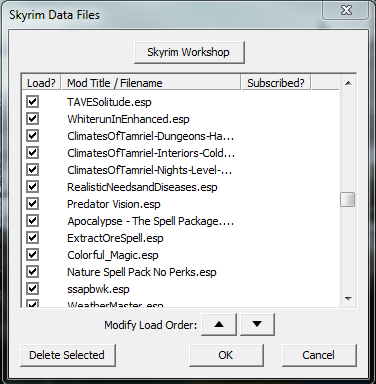Image resolution: width=376 pixels, height=384 pixels.
Task: Toggle the ClimatesOfTamriel-Dungeons checkbox
Action: [x=32, y=136]
